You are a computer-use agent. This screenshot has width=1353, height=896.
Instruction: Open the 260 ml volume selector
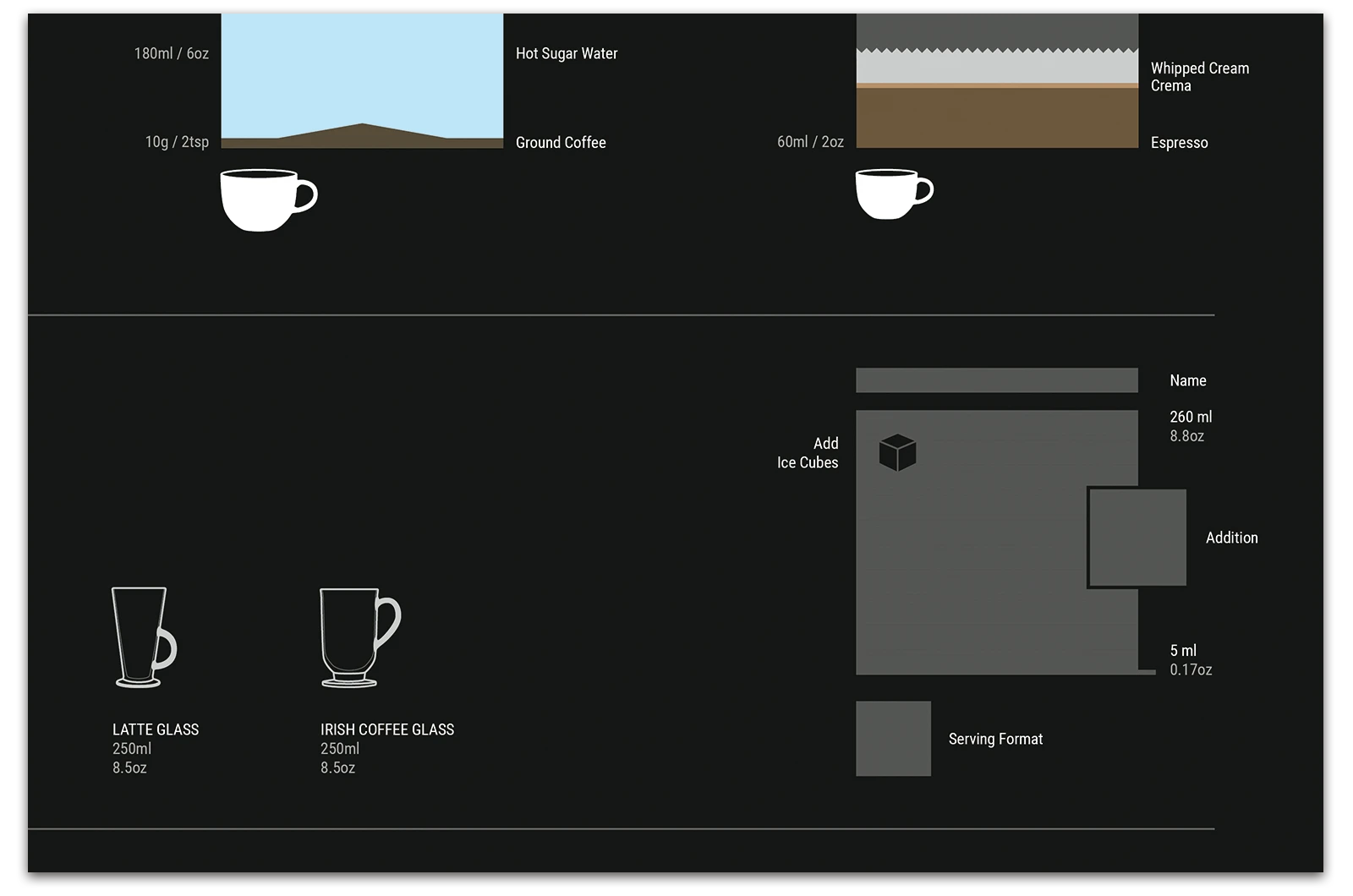(x=1191, y=425)
